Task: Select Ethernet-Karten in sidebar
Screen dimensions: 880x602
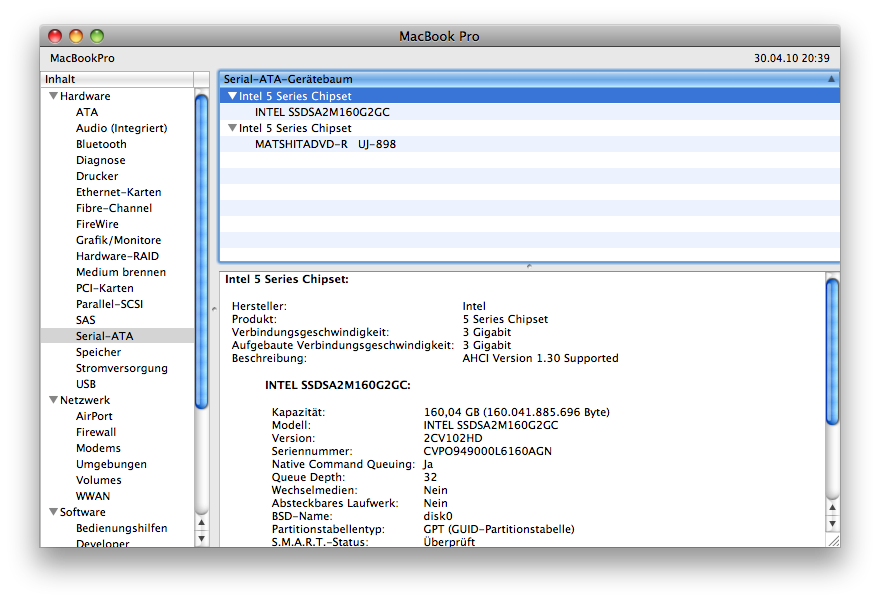Action: [x=118, y=192]
